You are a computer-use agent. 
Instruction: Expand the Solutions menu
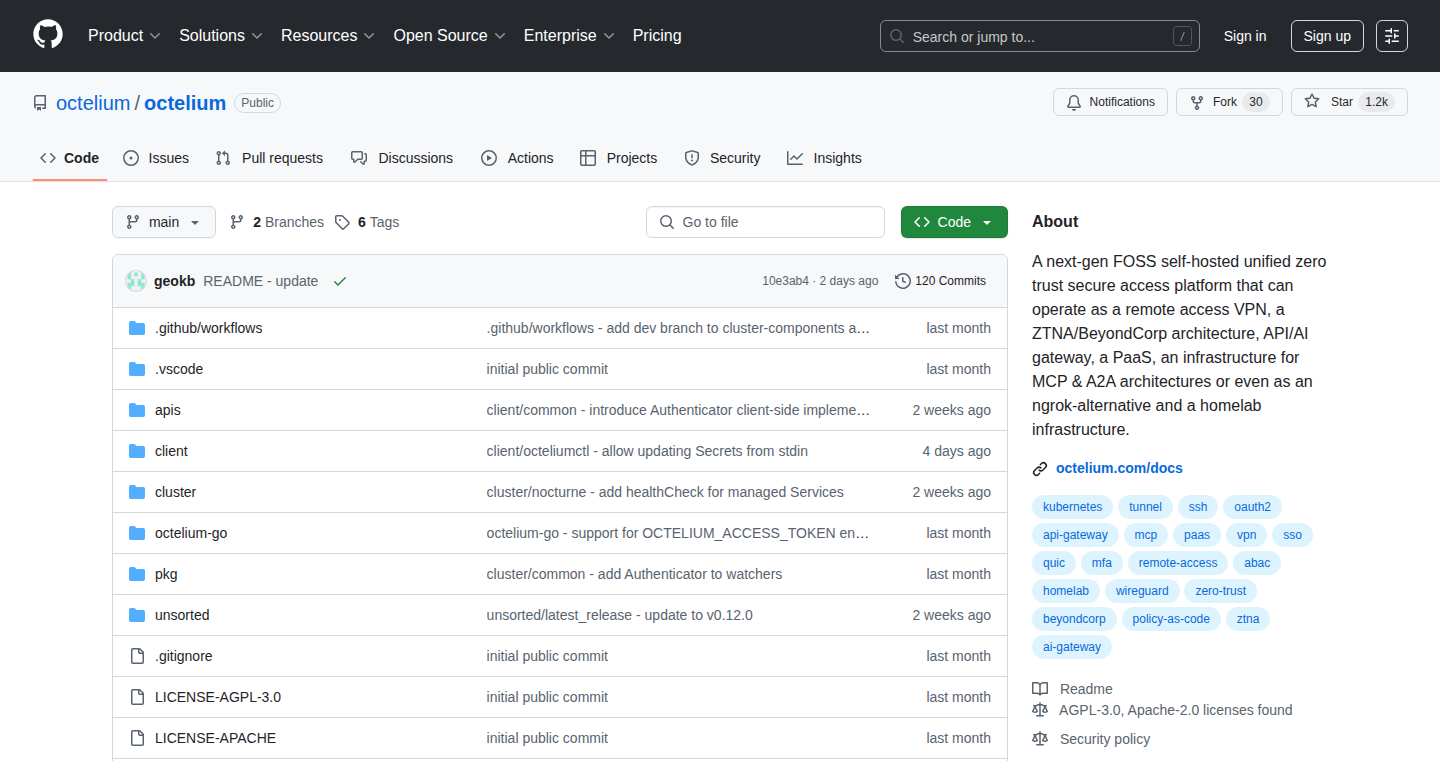click(221, 36)
